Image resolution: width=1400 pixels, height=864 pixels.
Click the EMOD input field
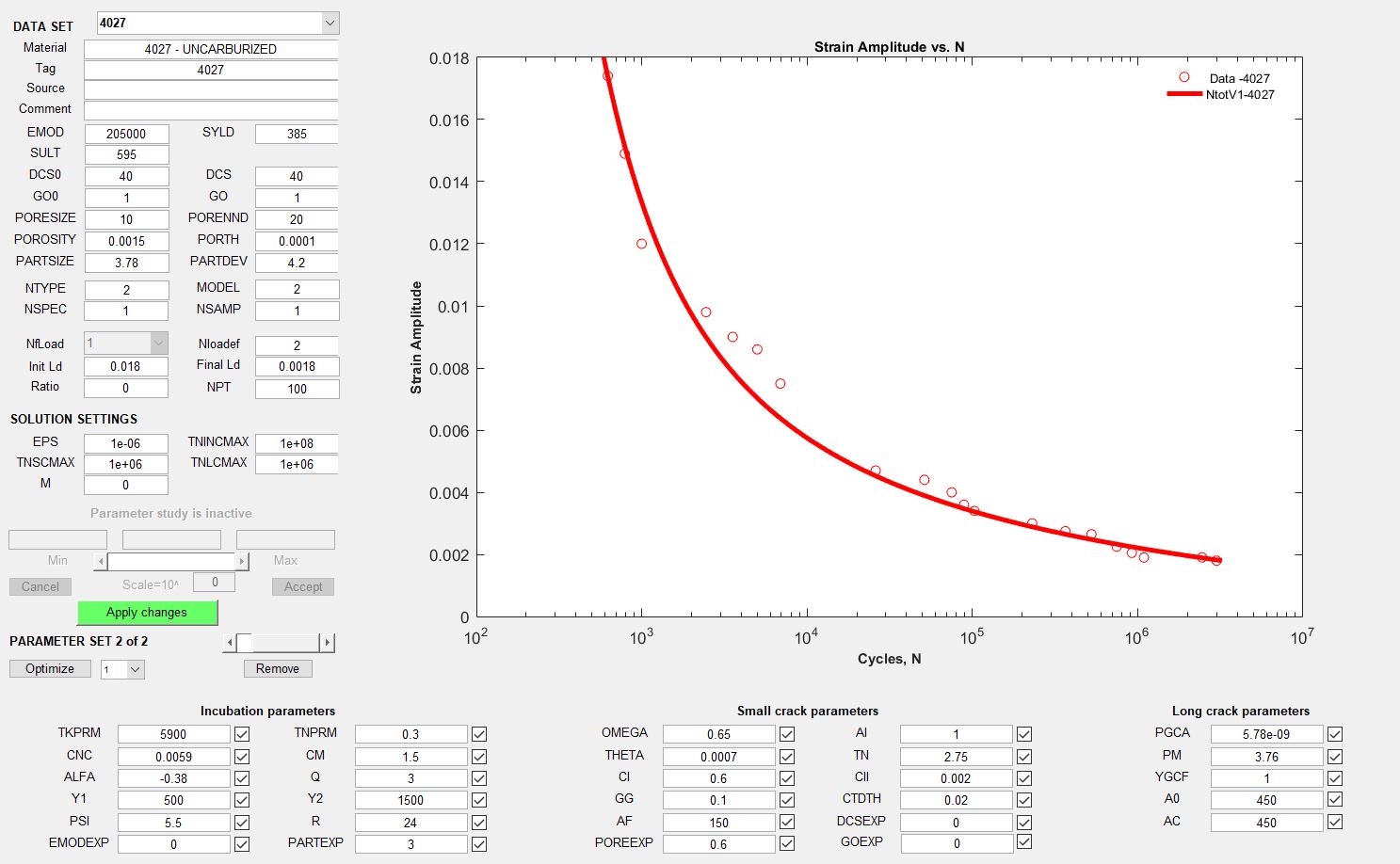pyautogui.click(x=126, y=134)
